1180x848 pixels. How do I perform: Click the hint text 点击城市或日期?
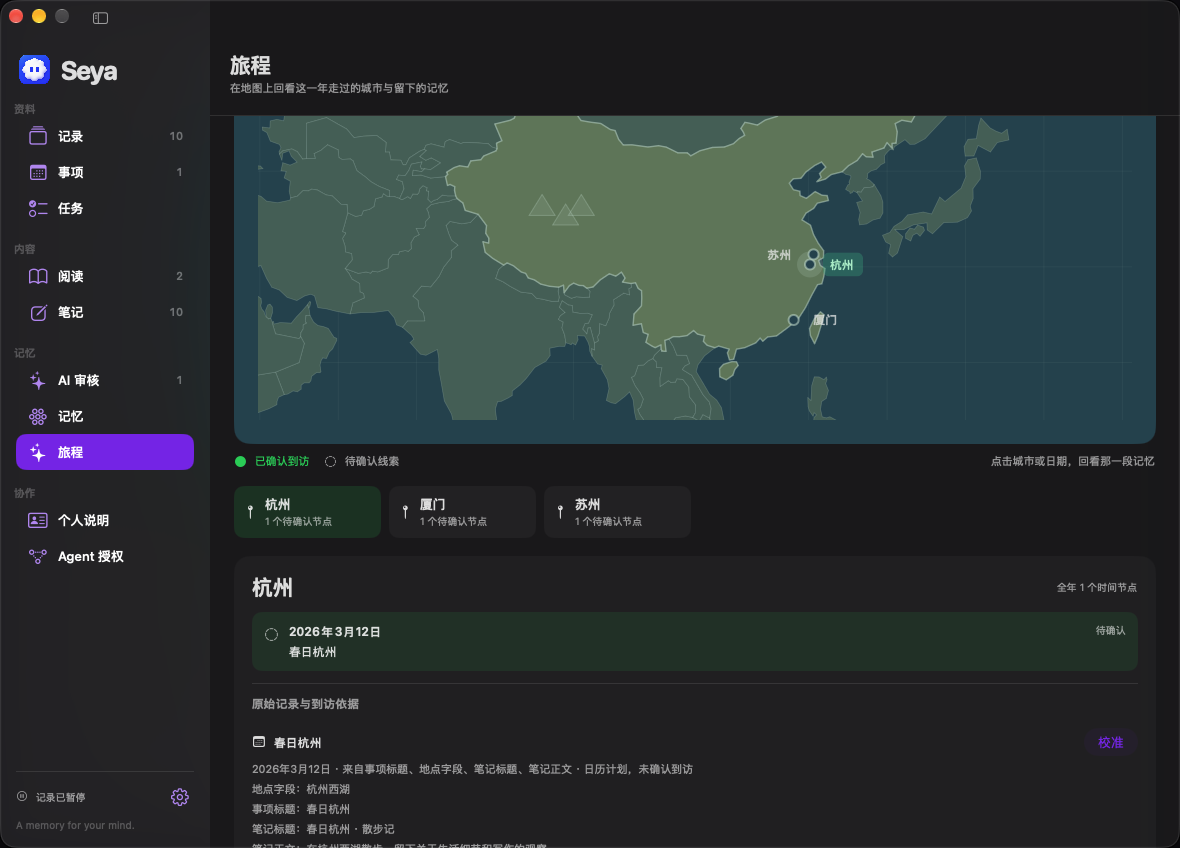tap(1072, 461)
